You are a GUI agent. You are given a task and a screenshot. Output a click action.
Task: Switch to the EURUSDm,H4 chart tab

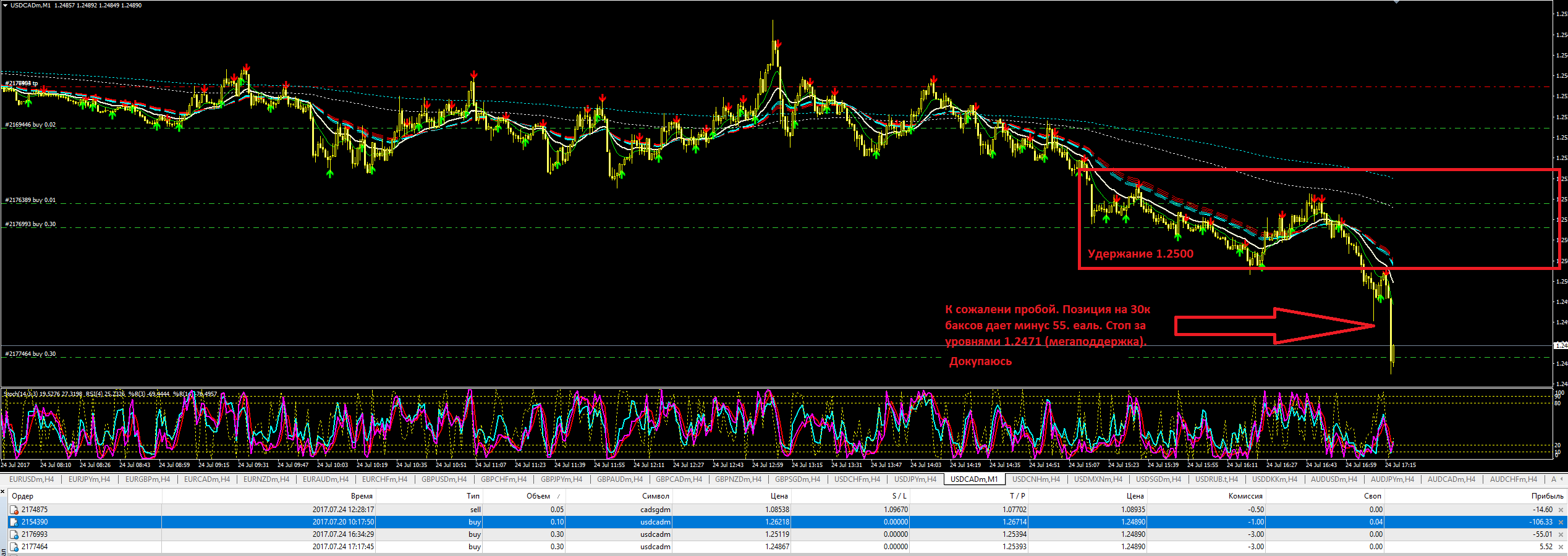[32, 479]
